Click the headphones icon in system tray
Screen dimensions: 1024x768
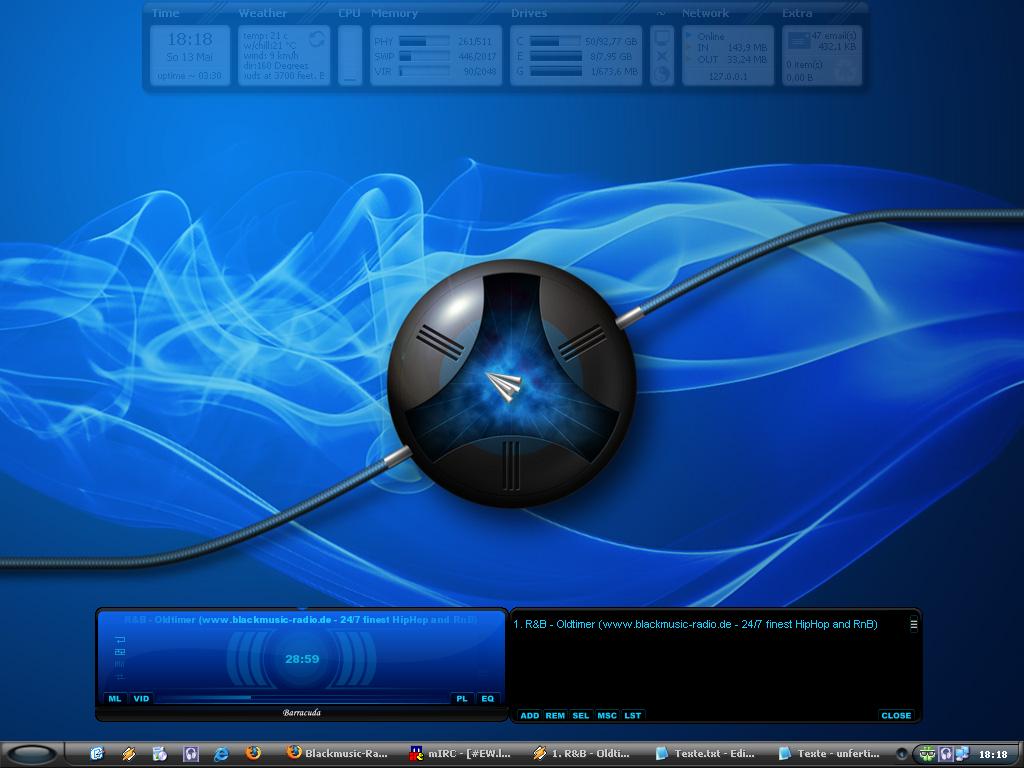click(x=945, y=754)
